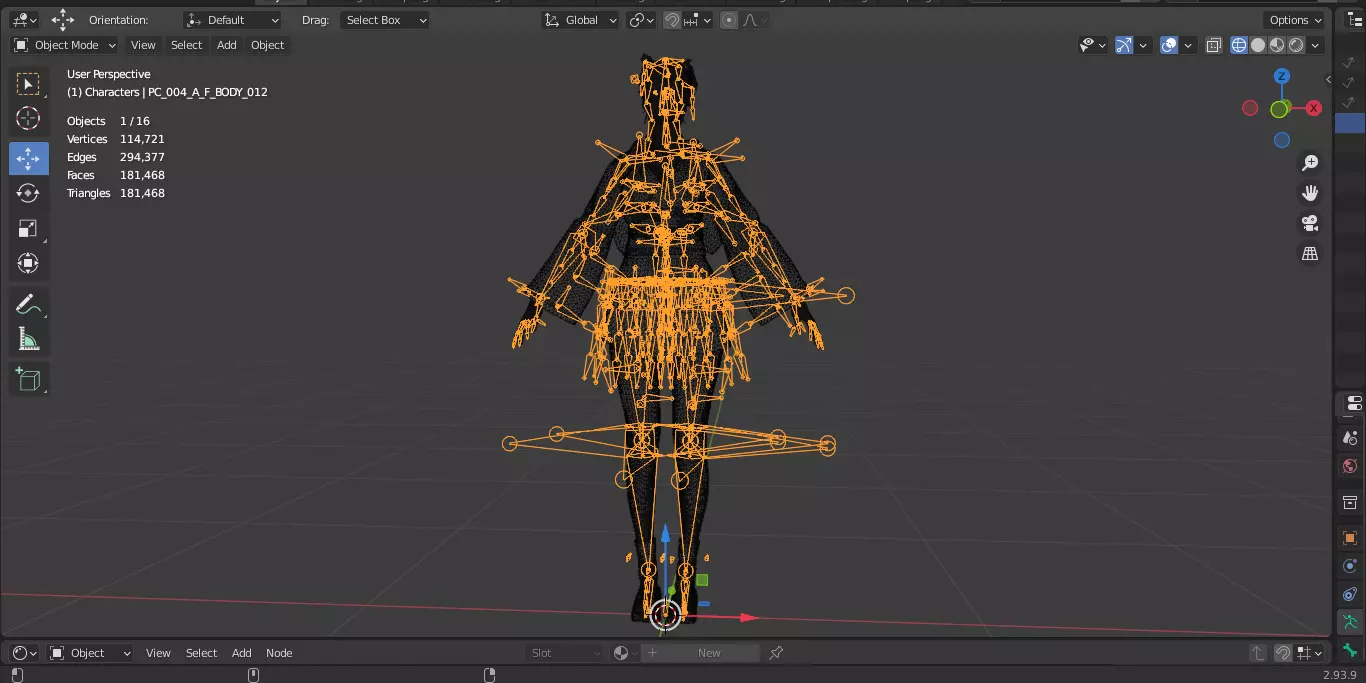The image size is (1366, 683).
Task: Activate the 3D Cursor tool
Action: click(x=28, y=118)
